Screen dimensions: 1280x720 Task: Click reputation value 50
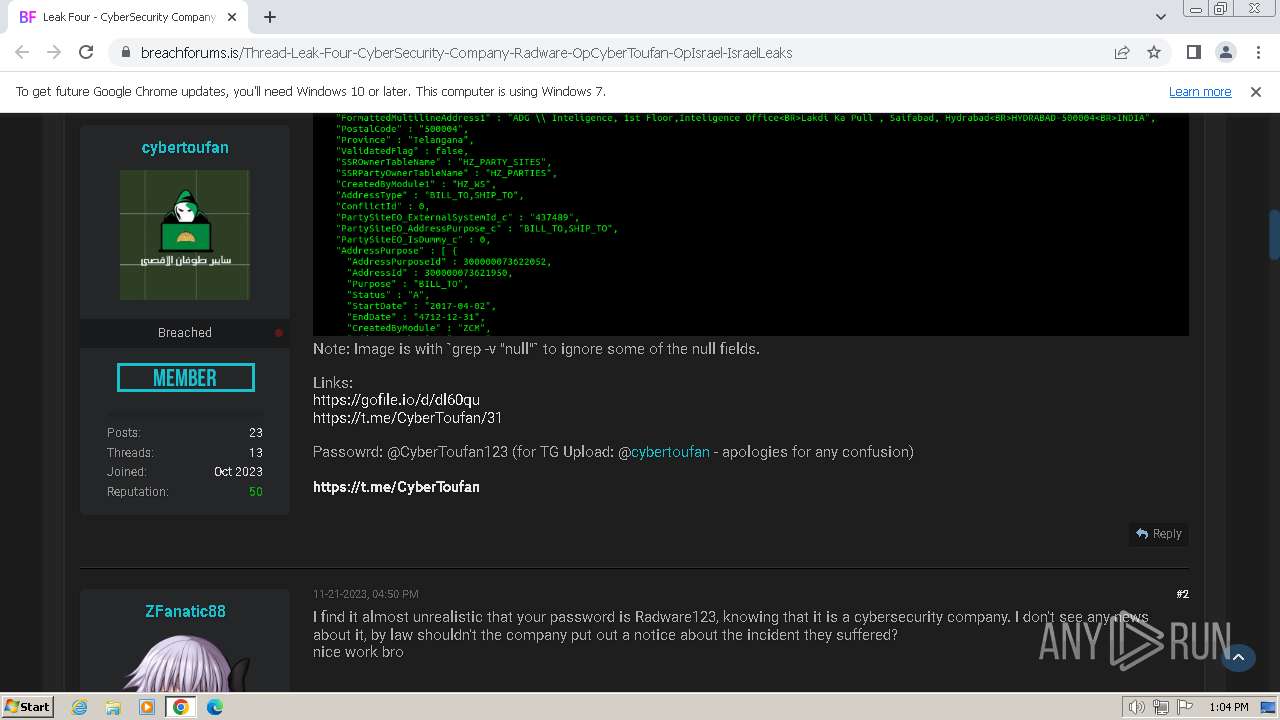click(256, 492)
